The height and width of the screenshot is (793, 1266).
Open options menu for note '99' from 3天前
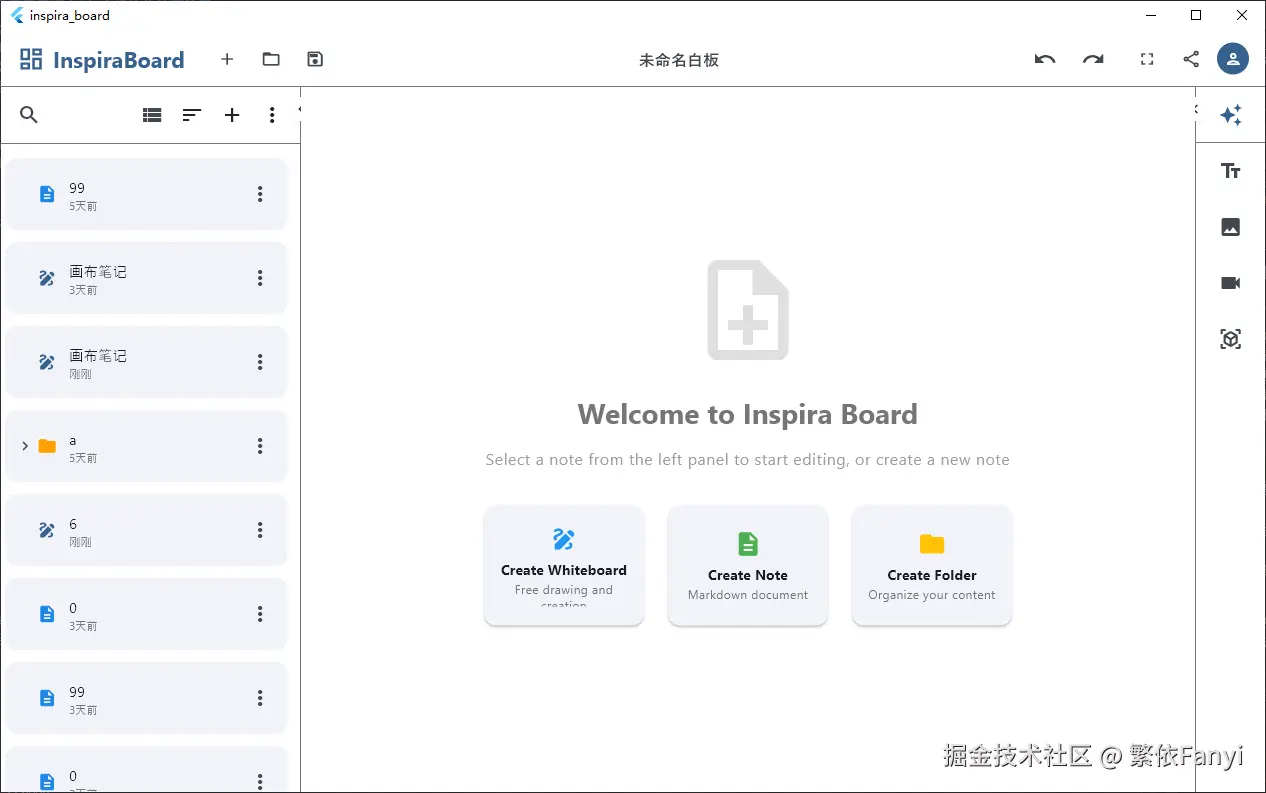[x=260, y=698]
